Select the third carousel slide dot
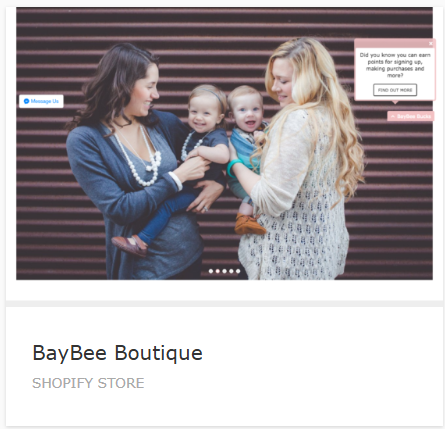445x429 pixels. [224, 271]
